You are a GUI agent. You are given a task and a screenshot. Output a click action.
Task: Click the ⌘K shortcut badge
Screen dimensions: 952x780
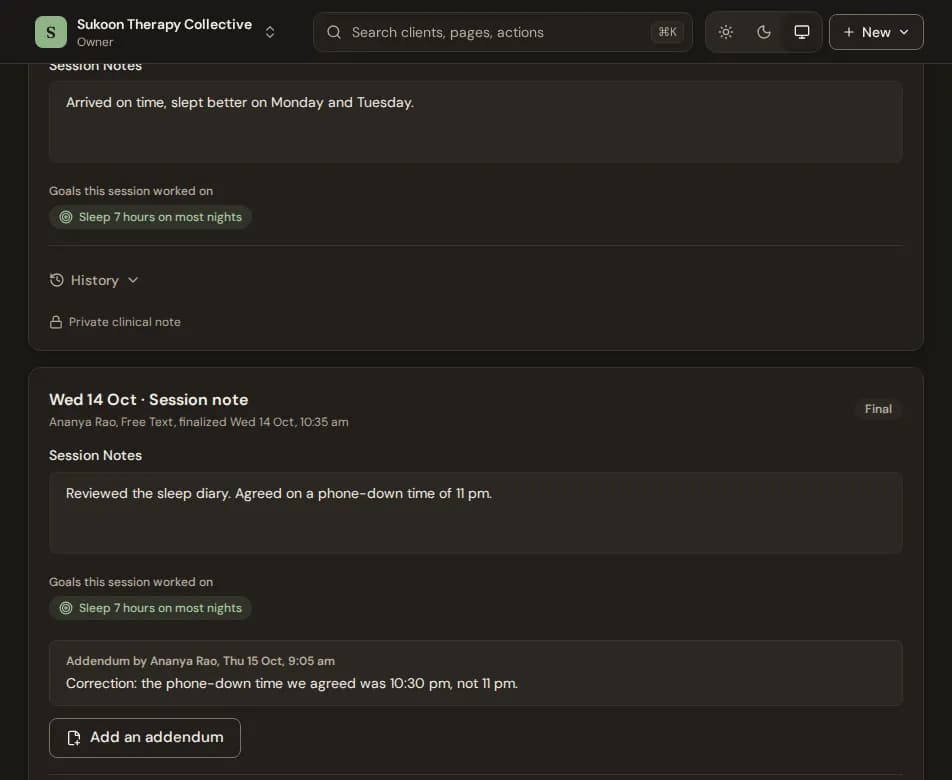[667, 32]
